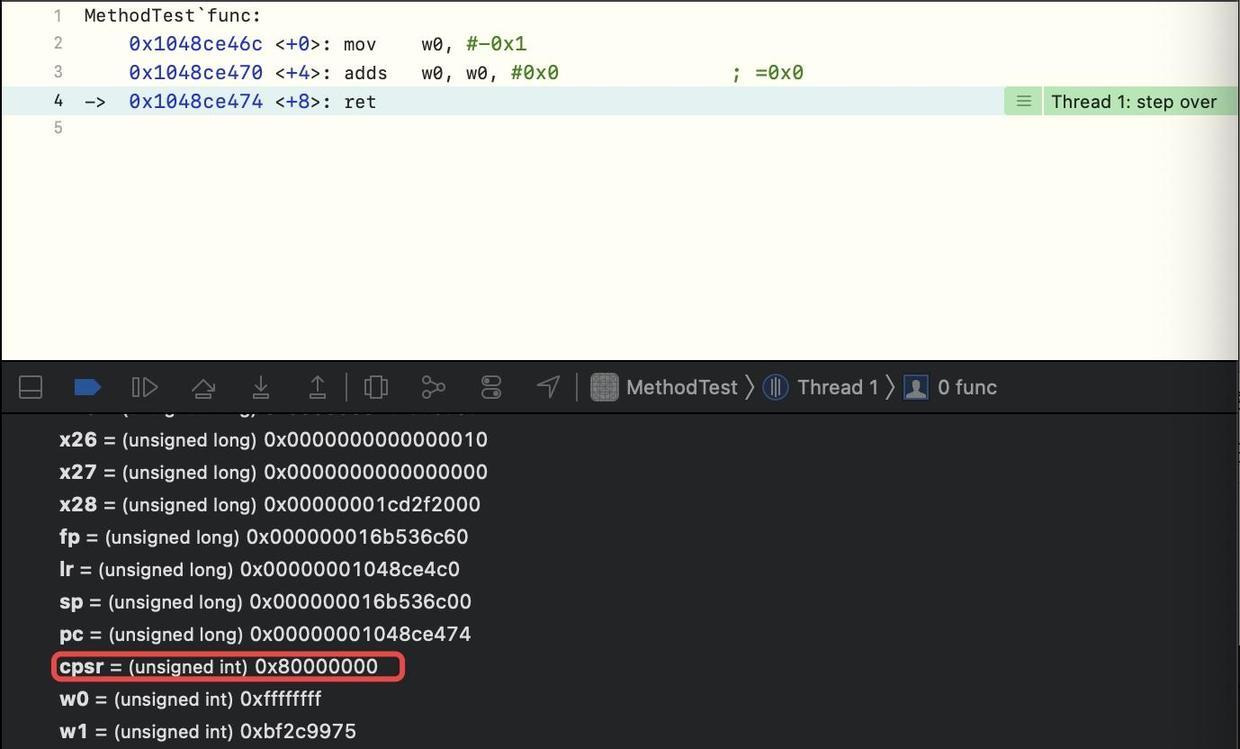Select 0 func frame in jump bar
This screenshot has width=1240, height=749.
950,387
